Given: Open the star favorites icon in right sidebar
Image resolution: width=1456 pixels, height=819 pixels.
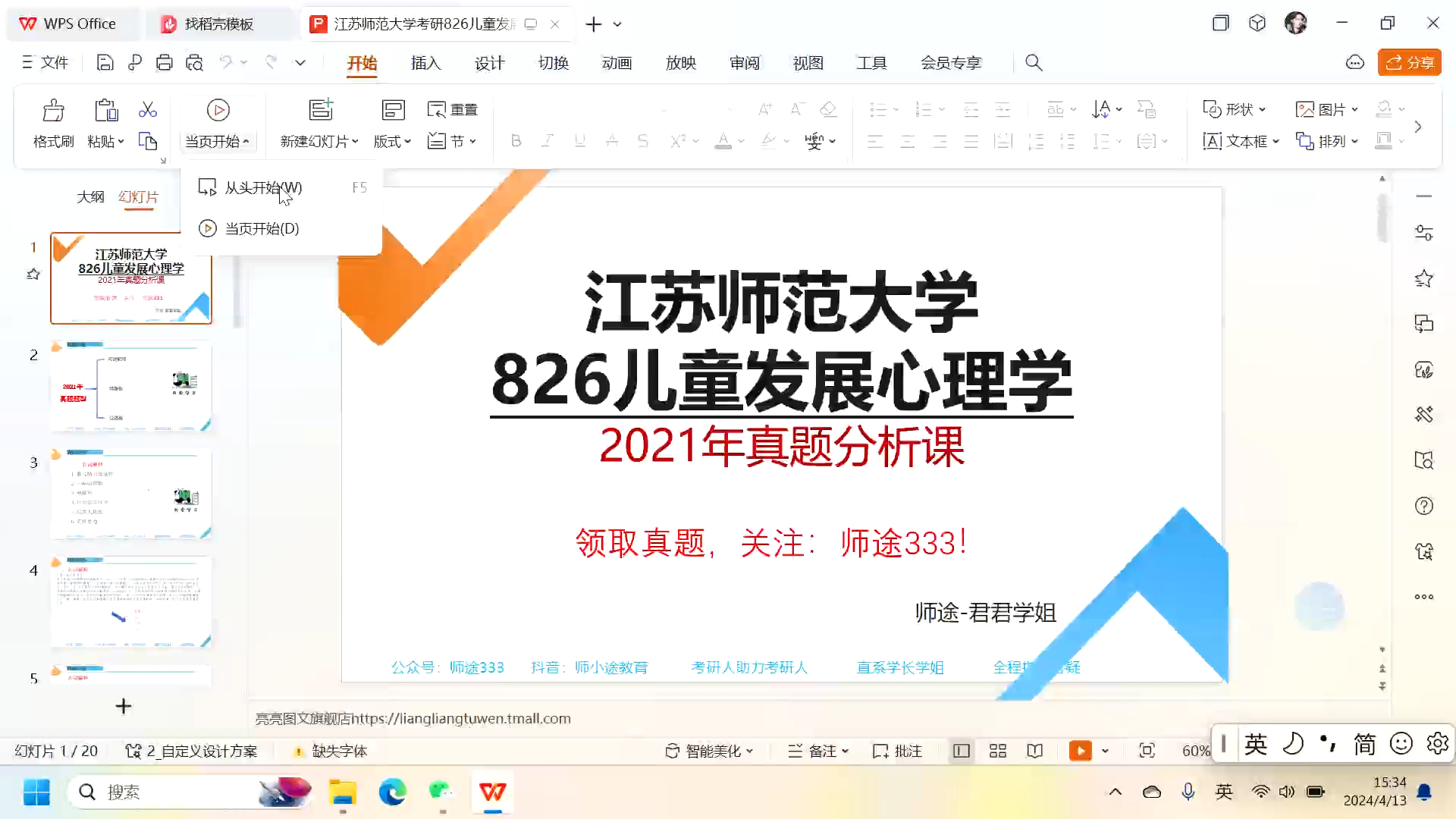Looking at the screenshot, I should coord(1423,278).
